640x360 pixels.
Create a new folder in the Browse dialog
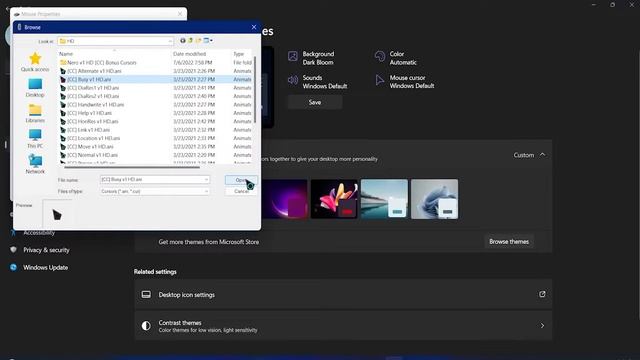(198, 41)
